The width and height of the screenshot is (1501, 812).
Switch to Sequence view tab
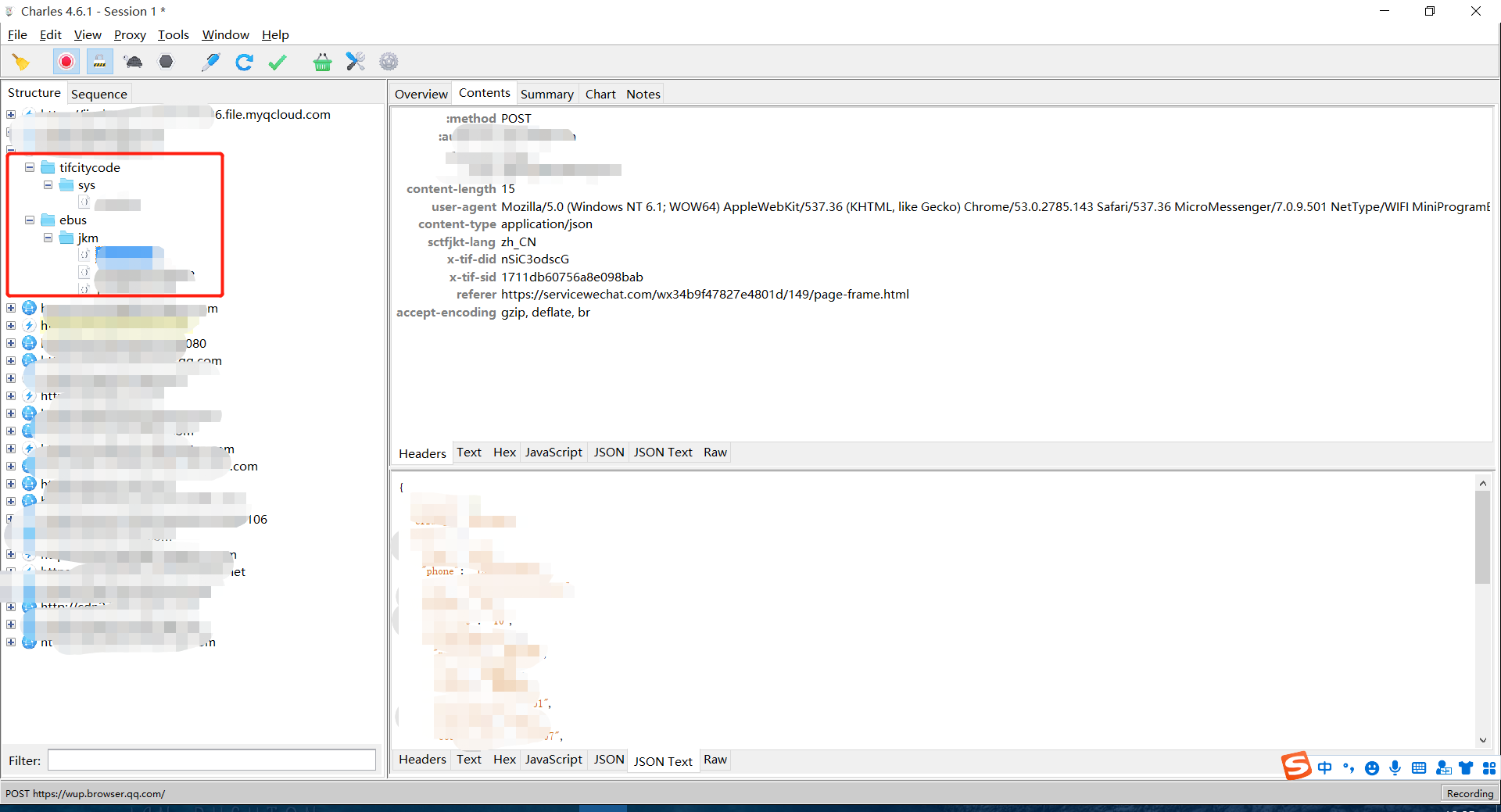pyautogui.click(x=99, y=94)
